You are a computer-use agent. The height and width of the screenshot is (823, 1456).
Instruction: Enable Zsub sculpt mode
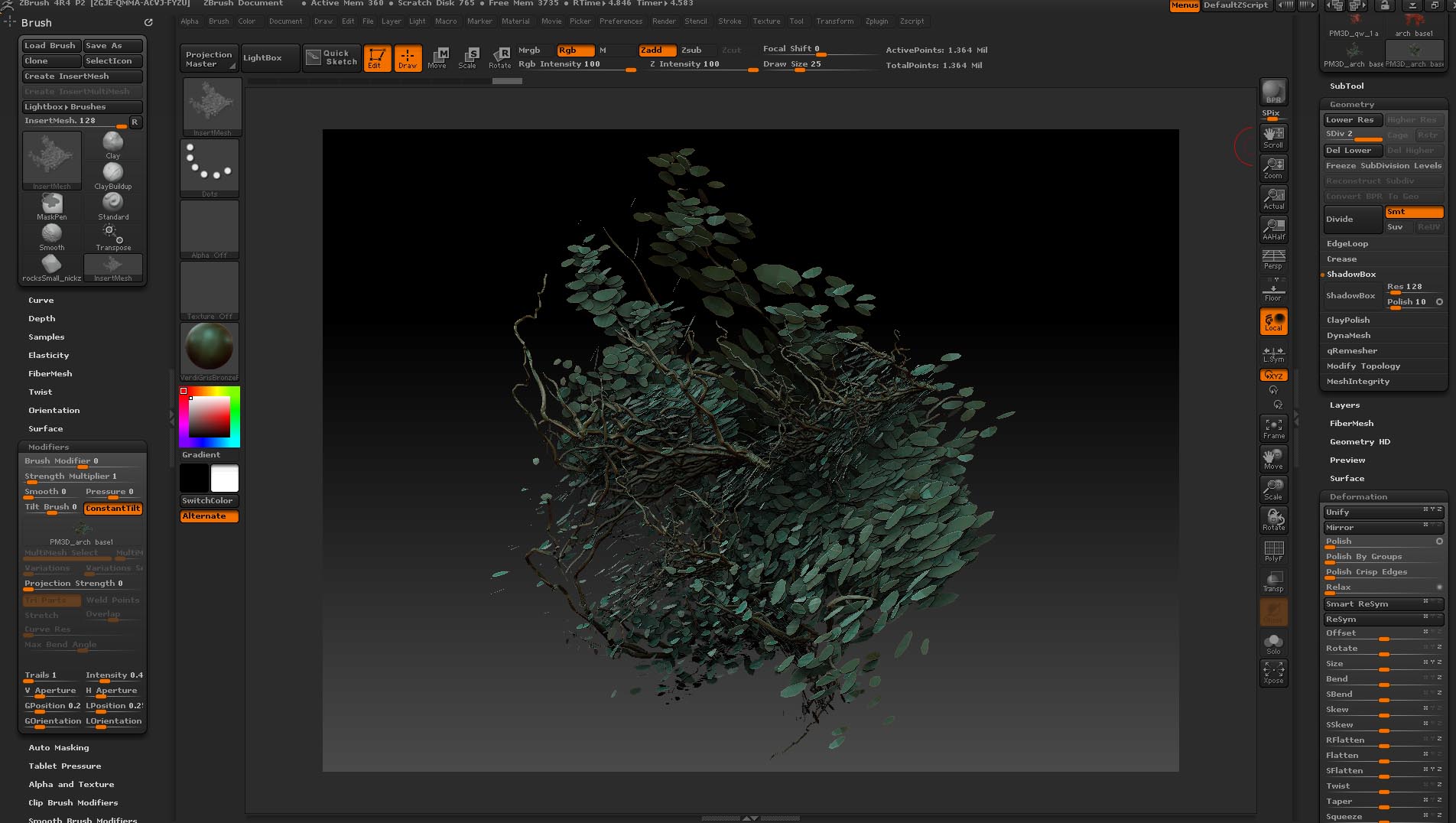691,50
